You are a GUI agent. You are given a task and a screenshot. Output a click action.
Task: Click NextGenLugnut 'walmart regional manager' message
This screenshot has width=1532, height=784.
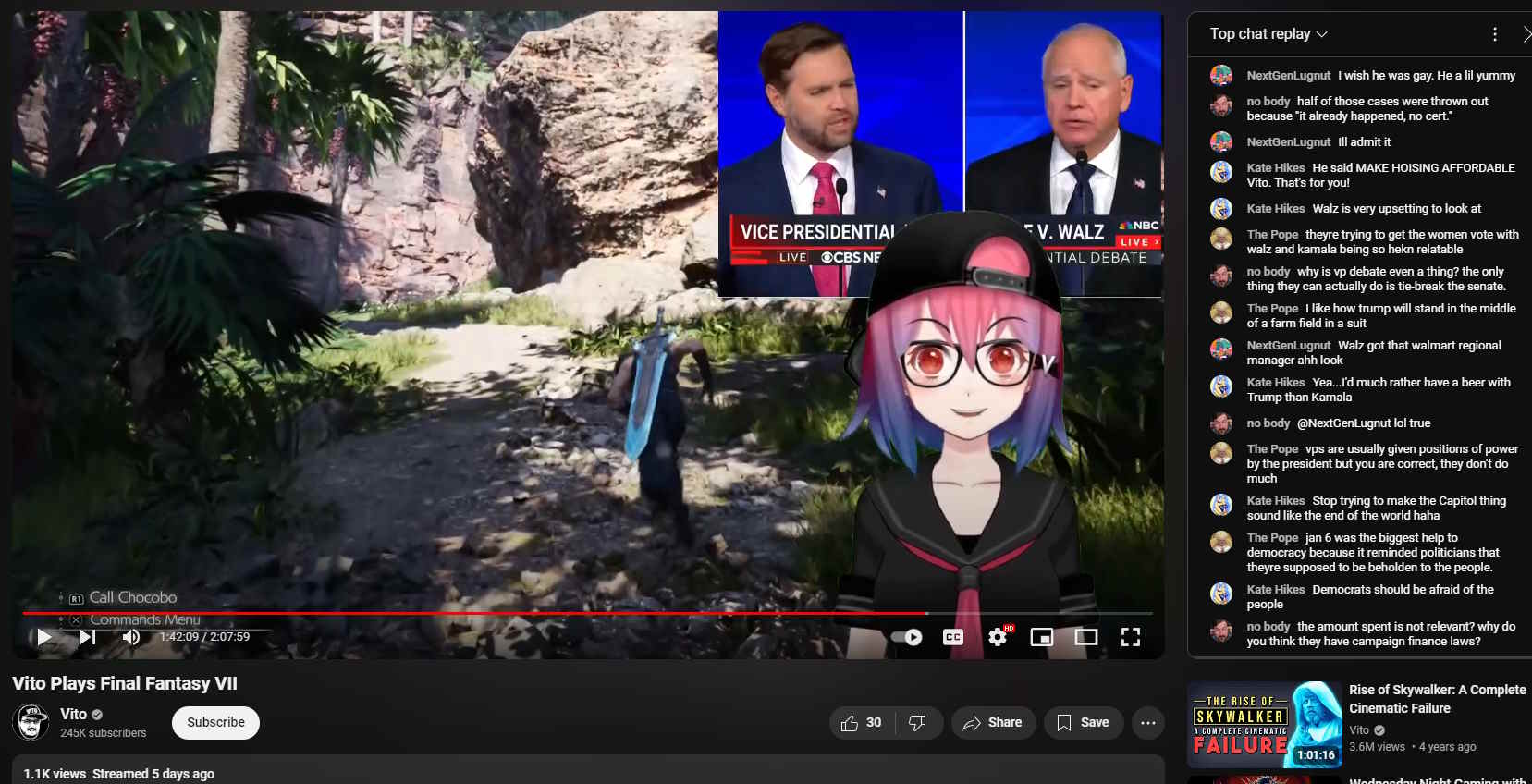click(1374, 352)
